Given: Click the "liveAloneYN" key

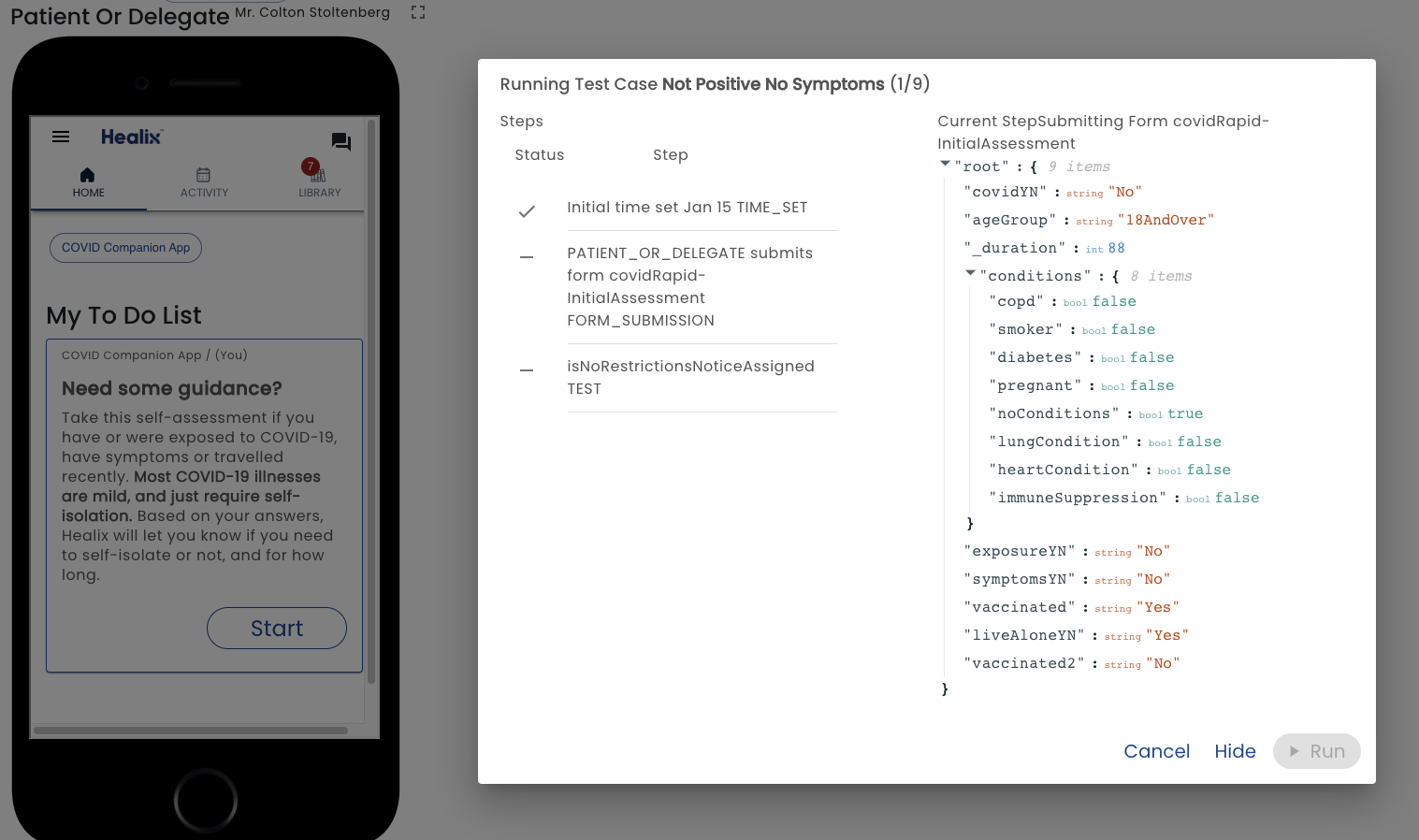Looking at the screenshot, I should point(1024,635).
